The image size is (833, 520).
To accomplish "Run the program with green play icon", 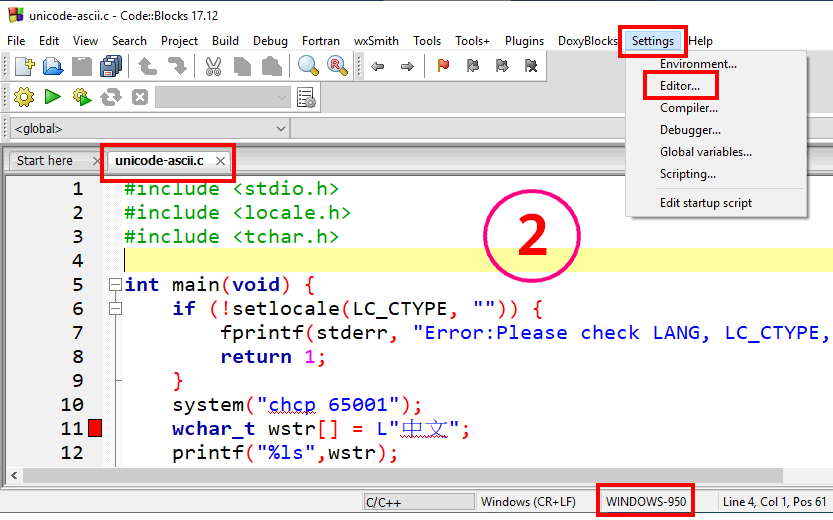I will (x=53, y=97).
